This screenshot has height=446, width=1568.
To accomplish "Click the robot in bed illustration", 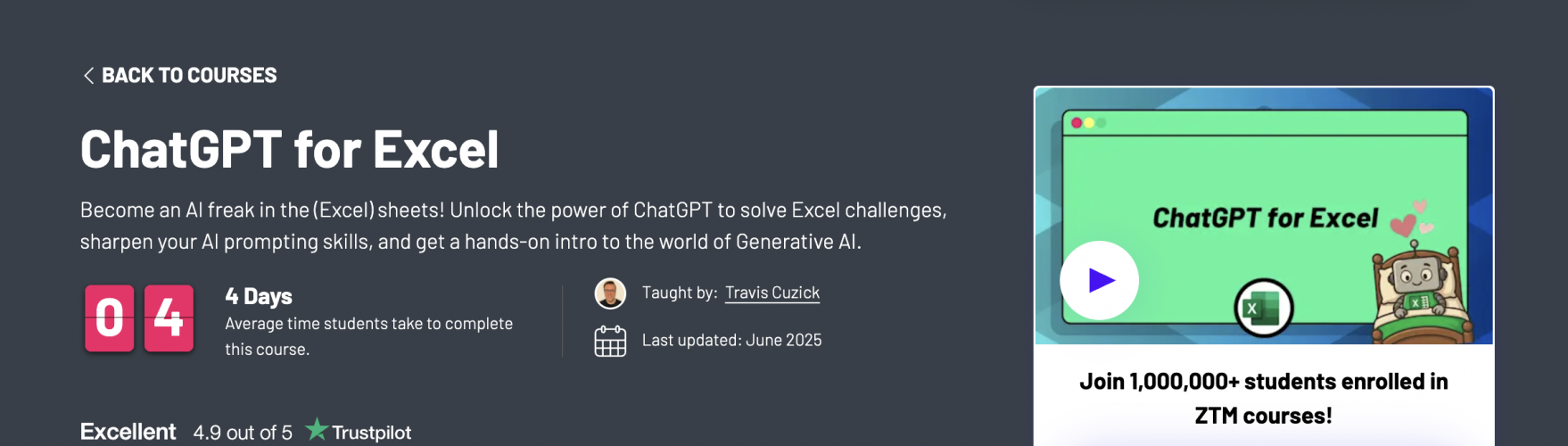I will (x=1417, y=294).
